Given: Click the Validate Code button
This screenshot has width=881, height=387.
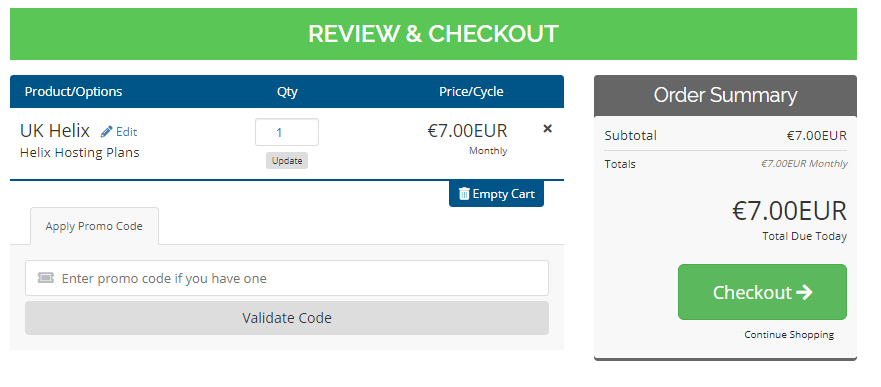Looking at the screenshot, I should (287, 318).
